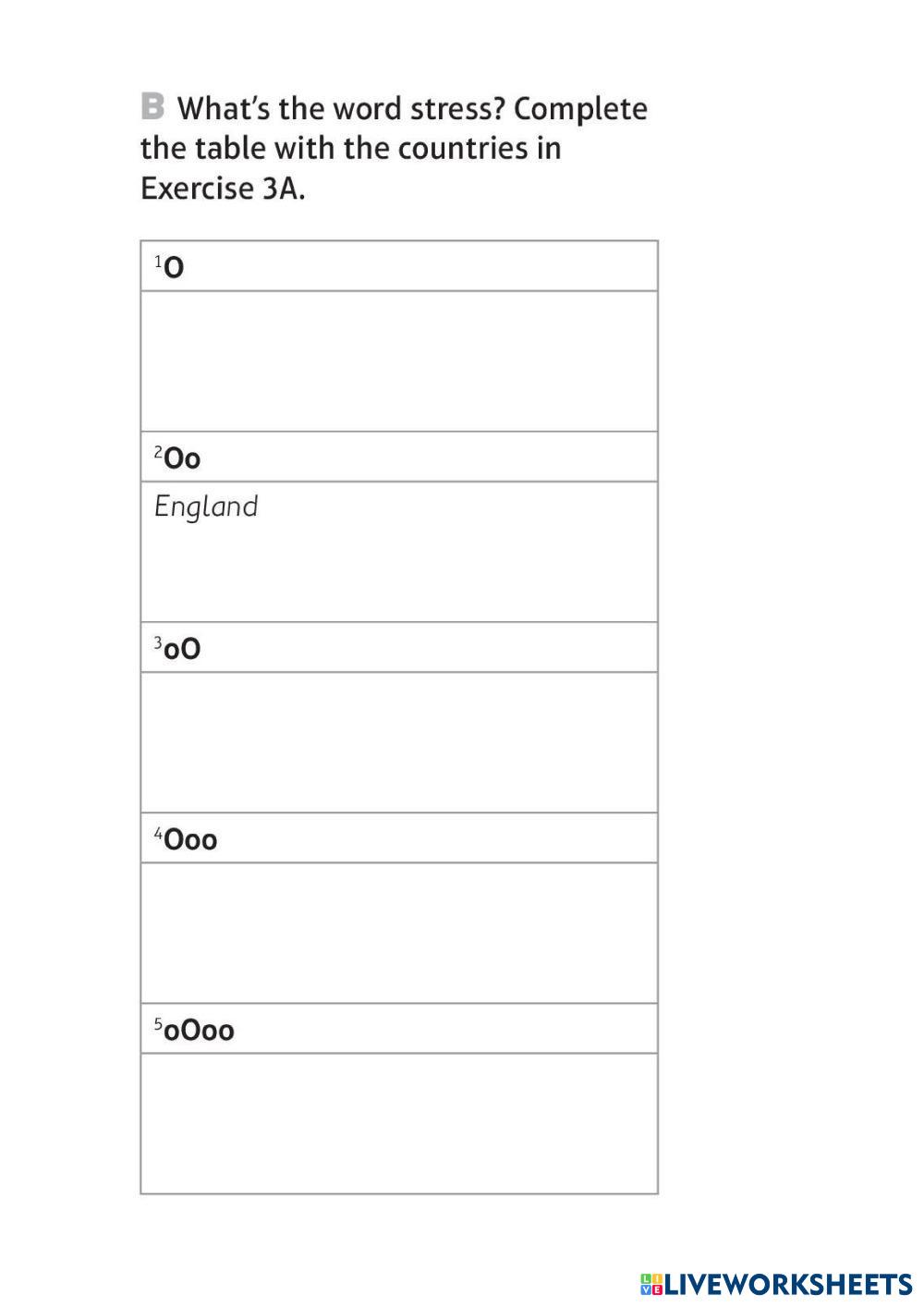The height and width of the screenshot is (1307, 924).
Task: Select the row 5 header labeled oOoo
Action: 399,1029
